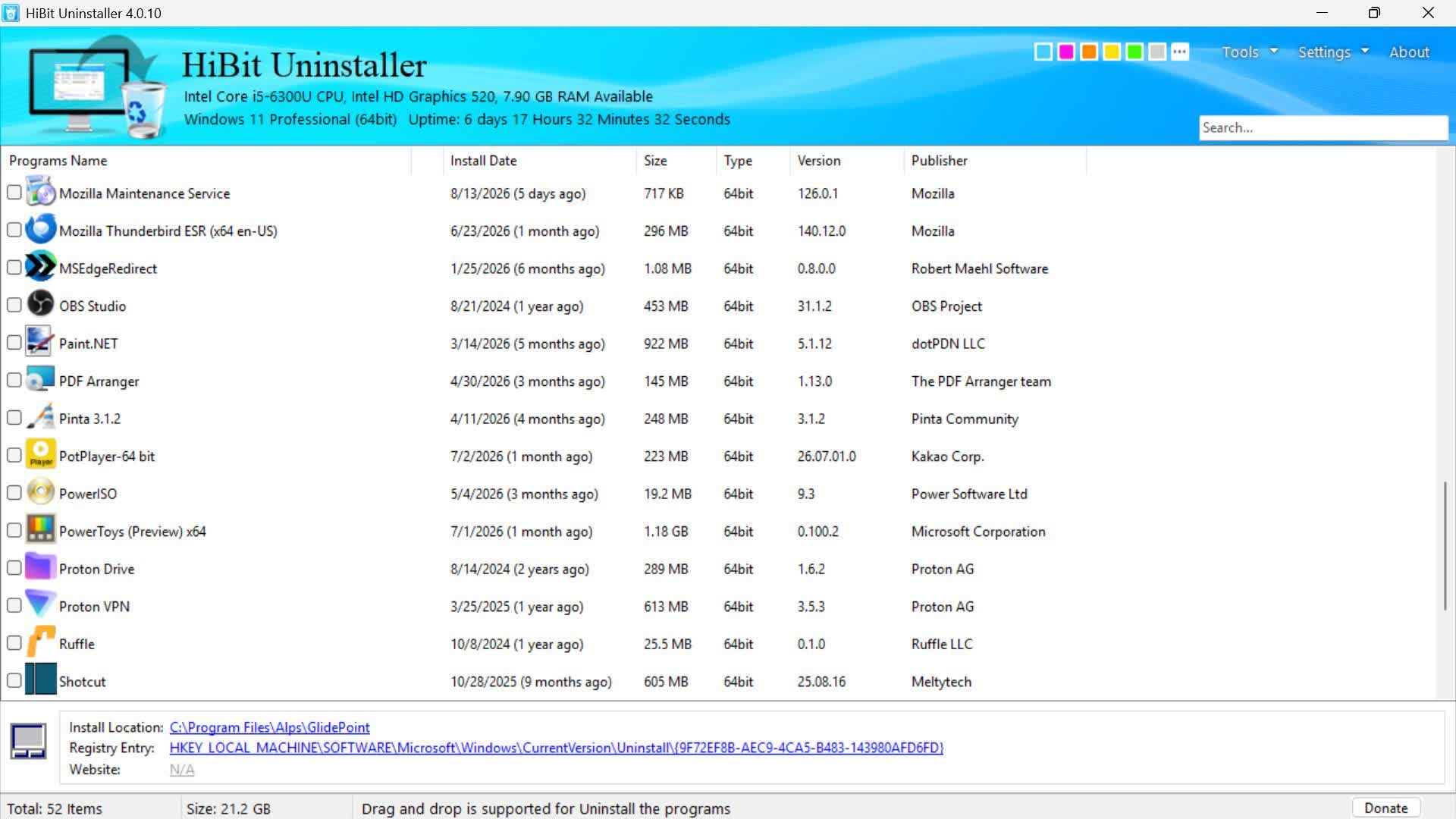Image resolution: width=1456 pixels, height=819 pixels.
Task: Select the Proton Drive folder icon
Action: tap(41, 568)
